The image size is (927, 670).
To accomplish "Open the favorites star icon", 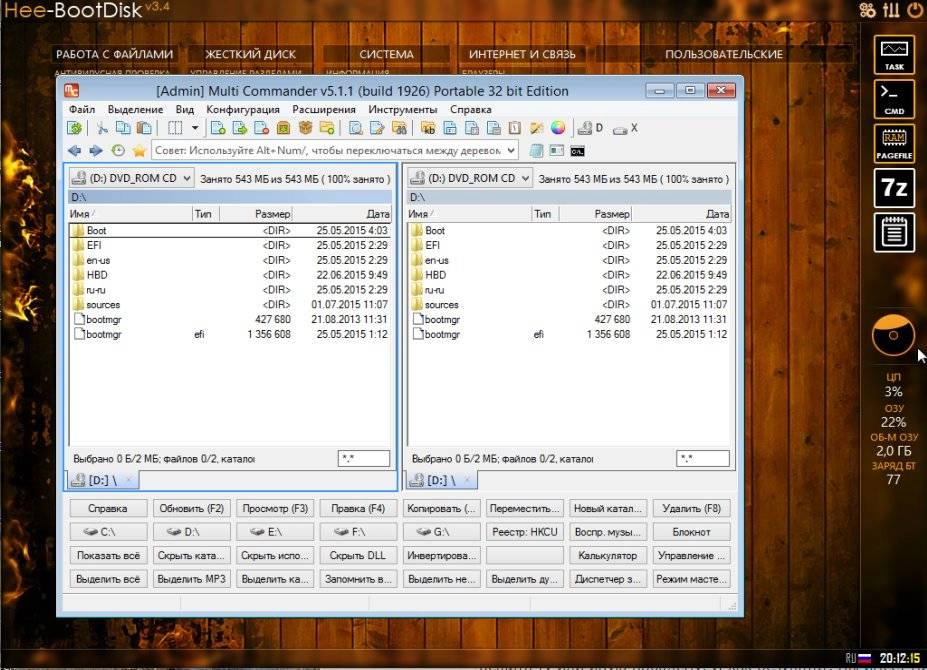I will [139, 151].
